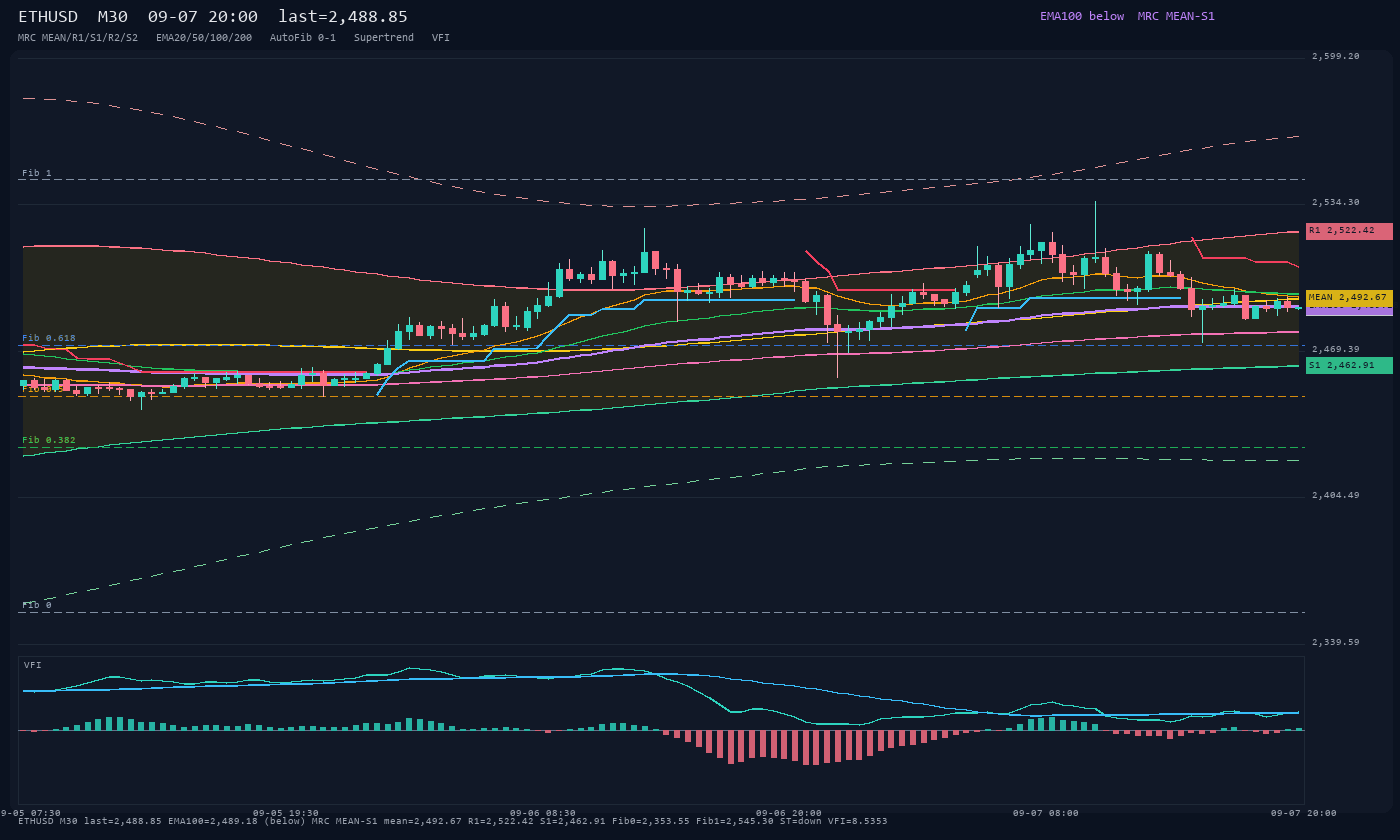Click the R1 2,522.42 price tag
The width and height of the screenshot is (1400, 840).
[1349, 231]
